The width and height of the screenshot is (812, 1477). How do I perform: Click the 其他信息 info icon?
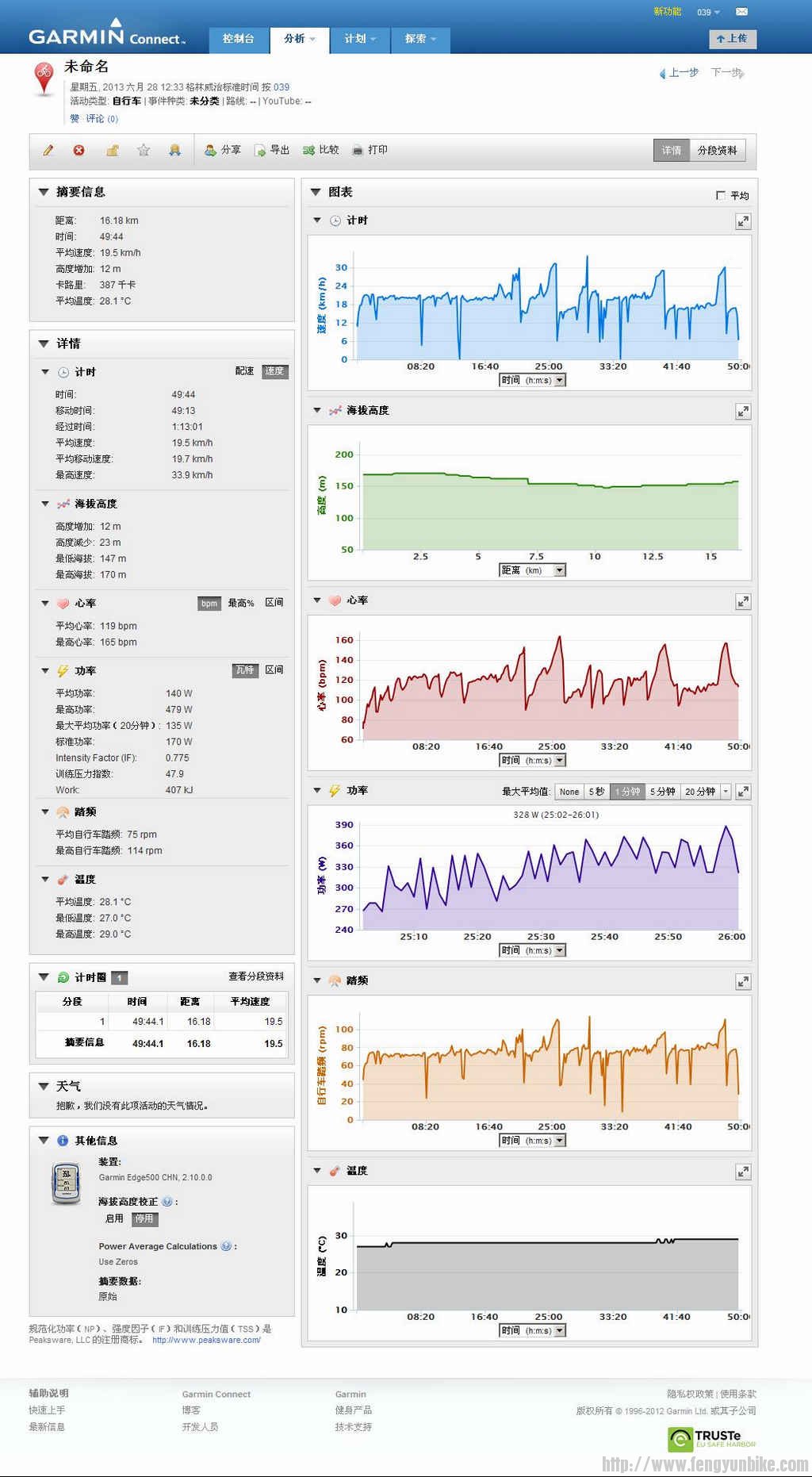coord(63,1141)
